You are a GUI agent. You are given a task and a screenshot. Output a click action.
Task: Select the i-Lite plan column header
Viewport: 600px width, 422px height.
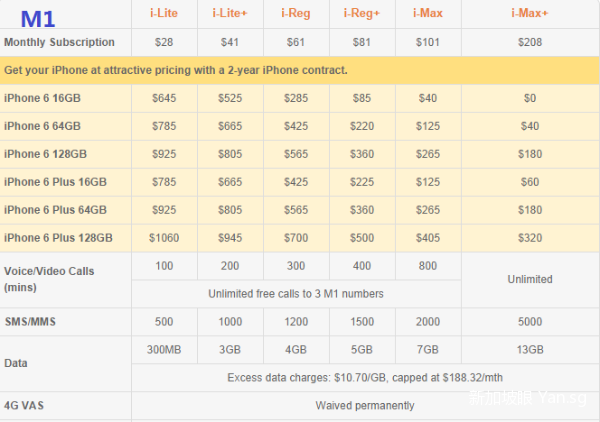(x=164, y=14)
